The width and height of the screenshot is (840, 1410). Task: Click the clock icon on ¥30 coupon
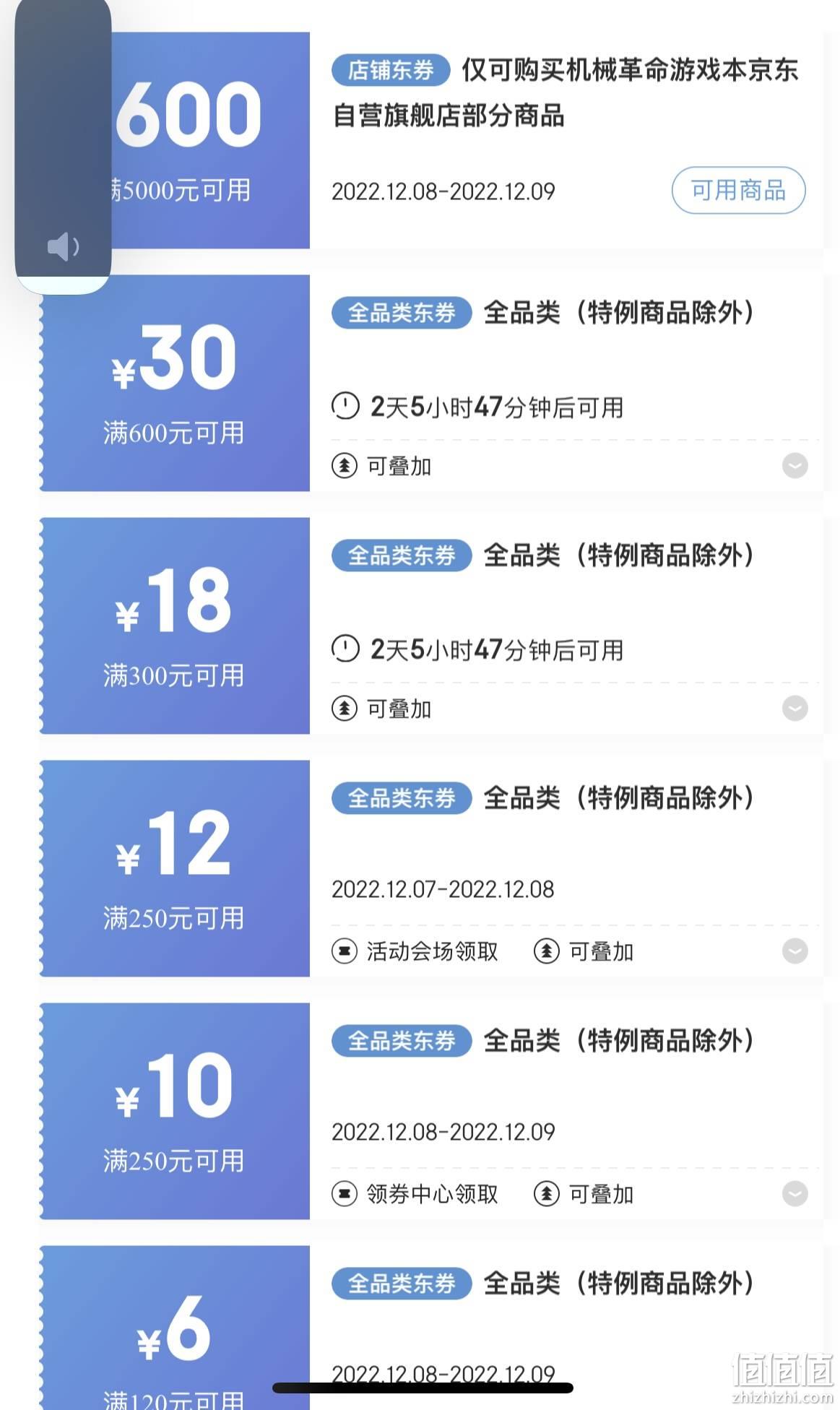[x=345, y=406]
